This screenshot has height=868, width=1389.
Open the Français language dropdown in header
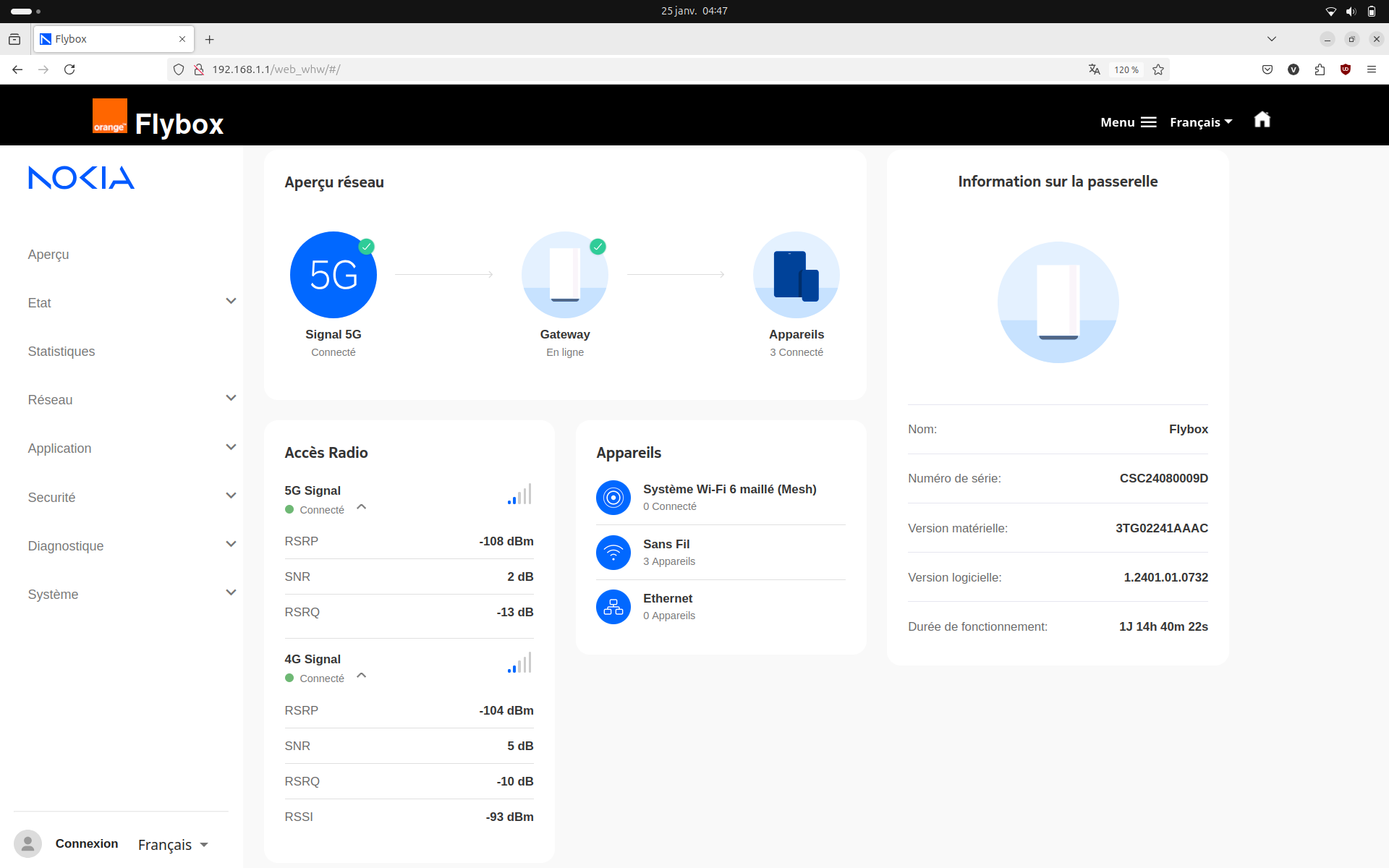click(x=1201, y=122)
